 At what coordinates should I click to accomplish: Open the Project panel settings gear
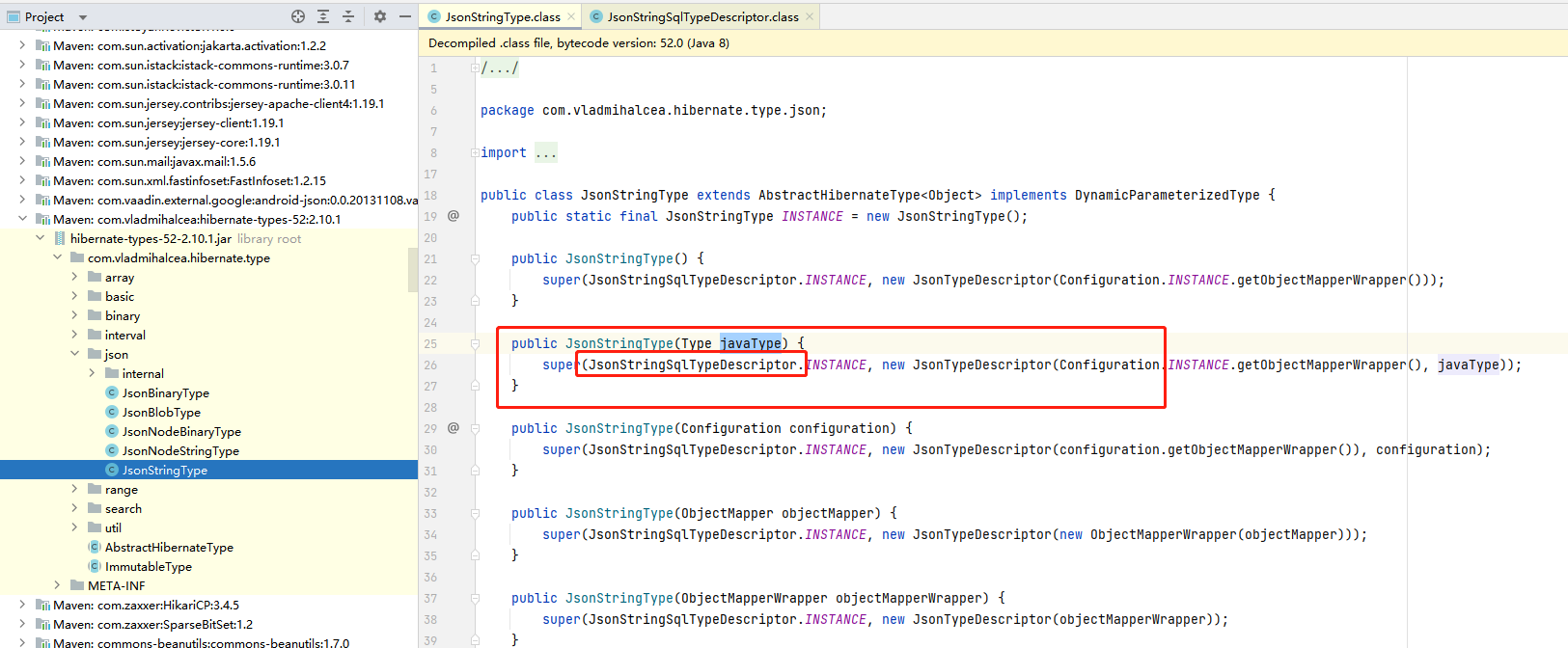pos(380,16)
